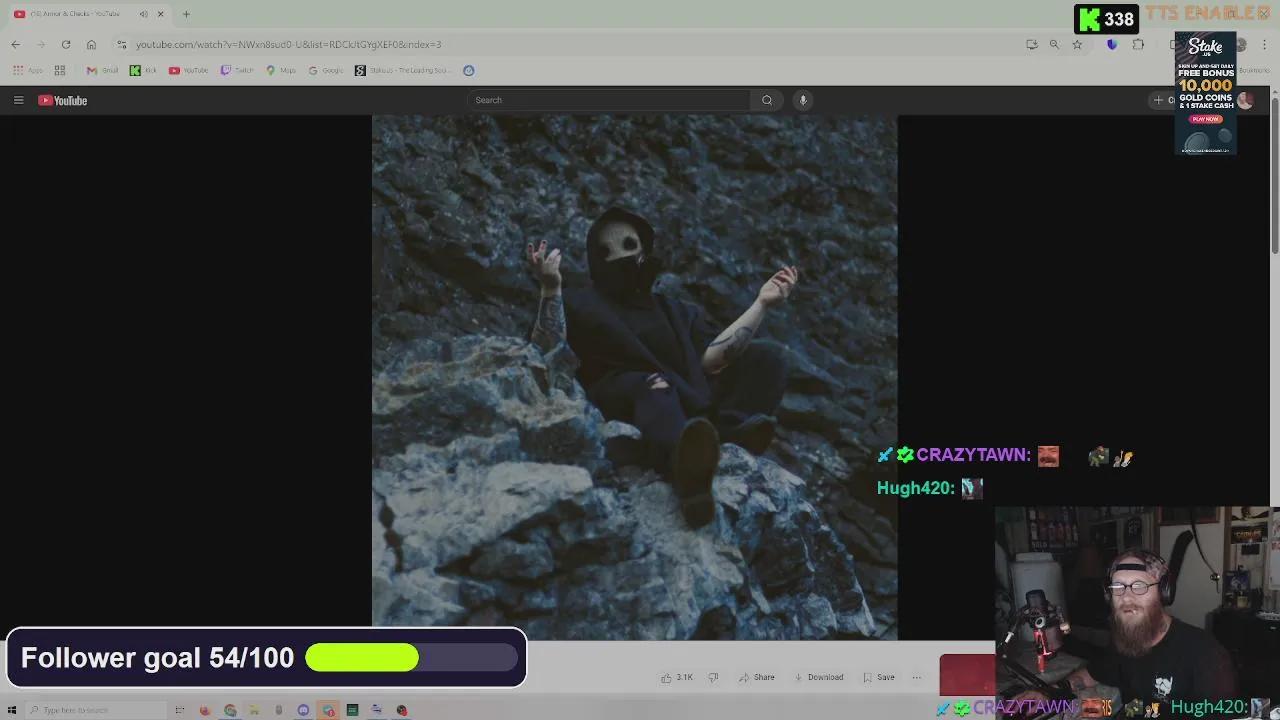Open the site information icon beside the URL

tap(121, 44)
